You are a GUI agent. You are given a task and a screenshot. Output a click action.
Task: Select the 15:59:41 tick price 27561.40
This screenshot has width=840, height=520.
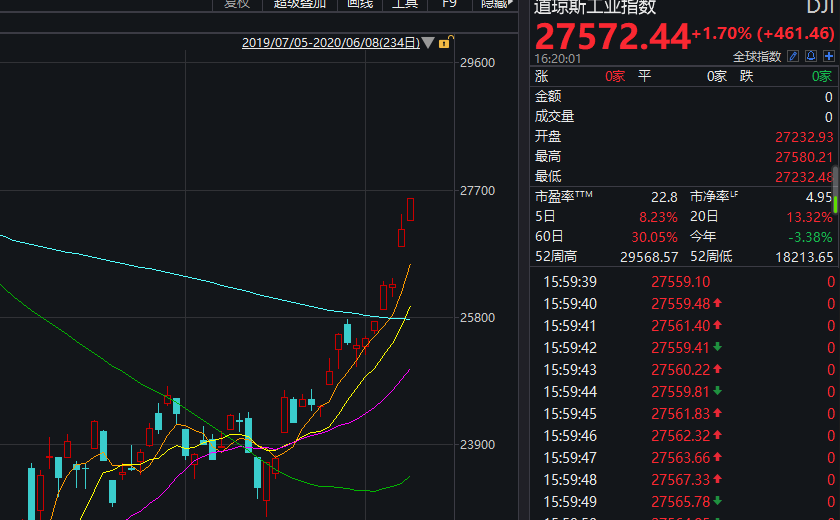coord(680,326)
